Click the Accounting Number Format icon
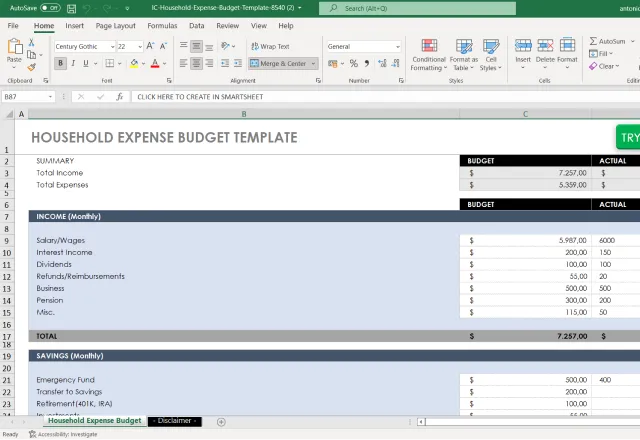640x440 pixels. click(333, 63)
